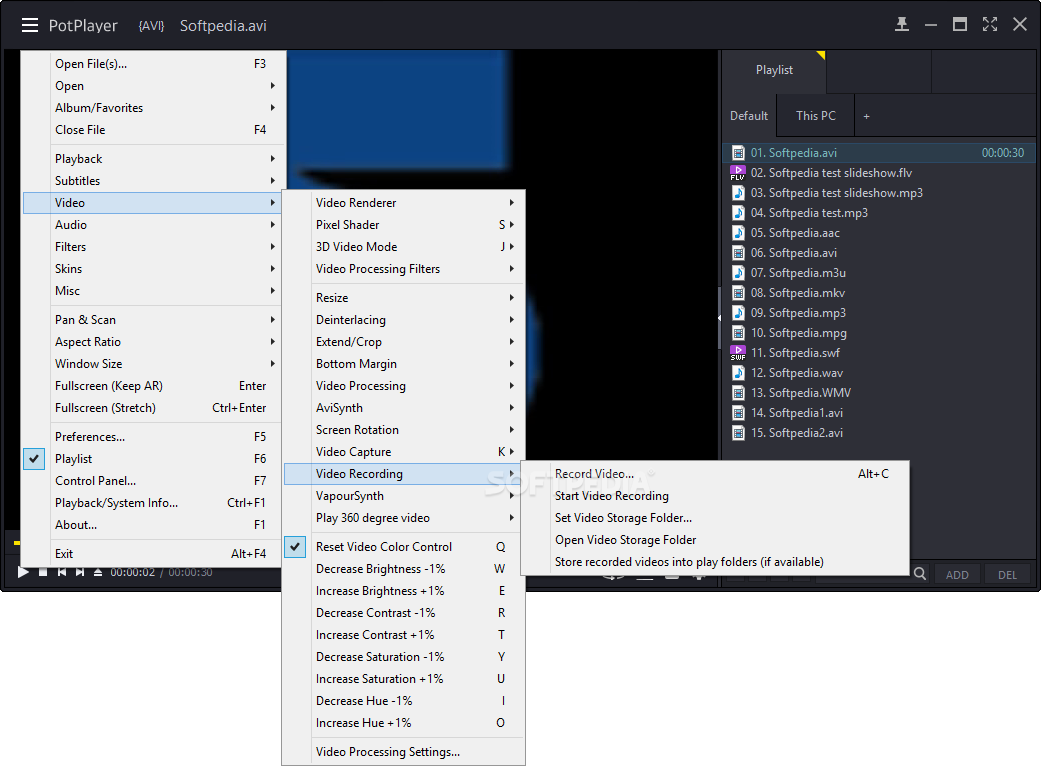This screenshot has width=1041, height=766.
Task: Click the playlist search magnifier icon
Action: (920, 574)
